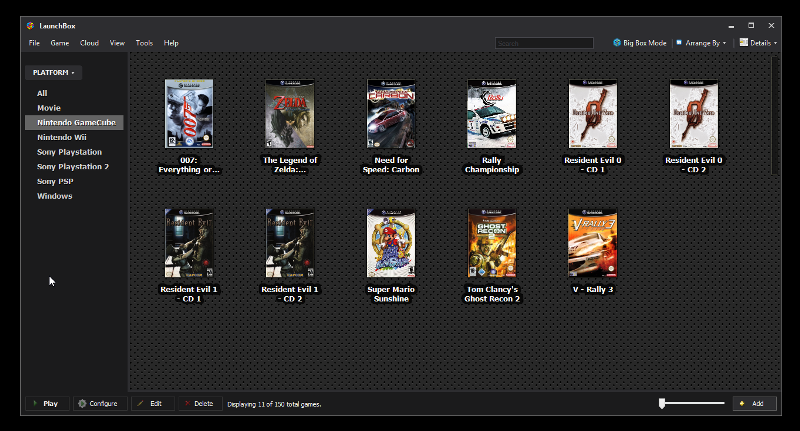
Task: Click the Add button
Action: [755, 403]
